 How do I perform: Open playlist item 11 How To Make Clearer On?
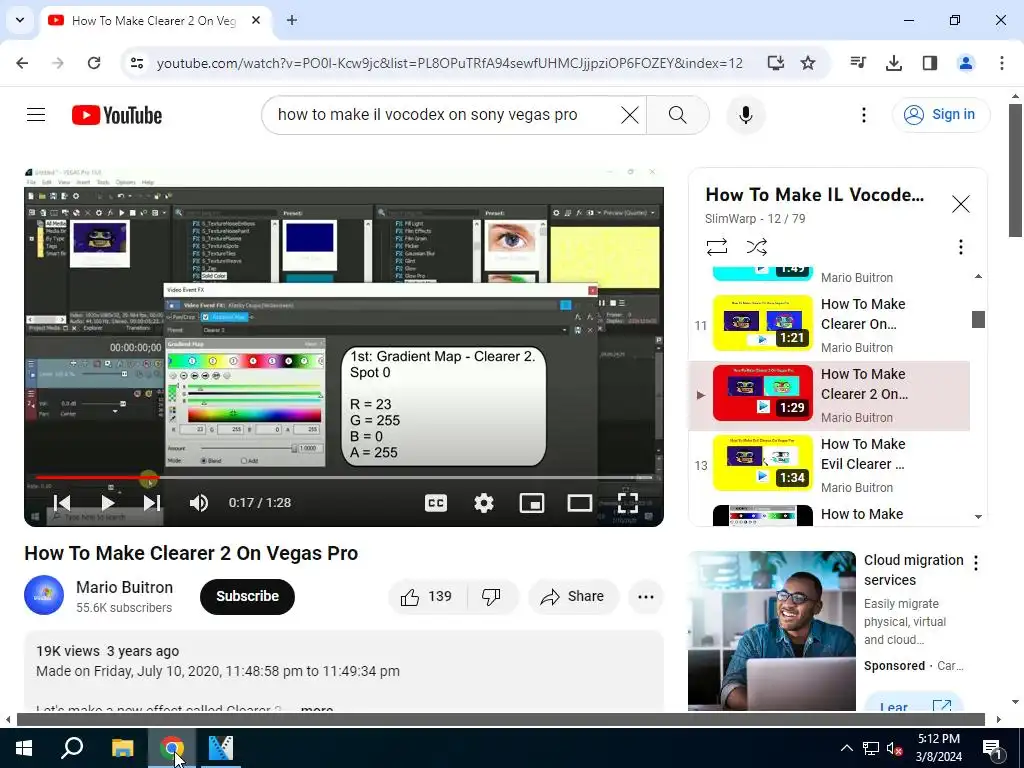(829, 325)
